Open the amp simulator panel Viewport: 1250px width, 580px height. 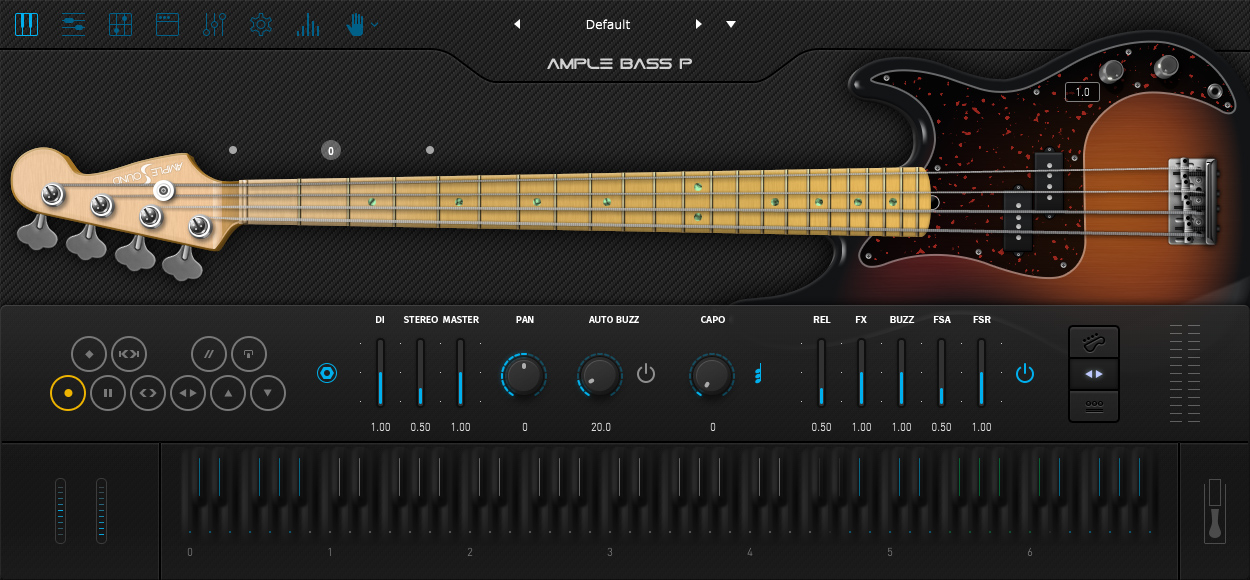167,24
